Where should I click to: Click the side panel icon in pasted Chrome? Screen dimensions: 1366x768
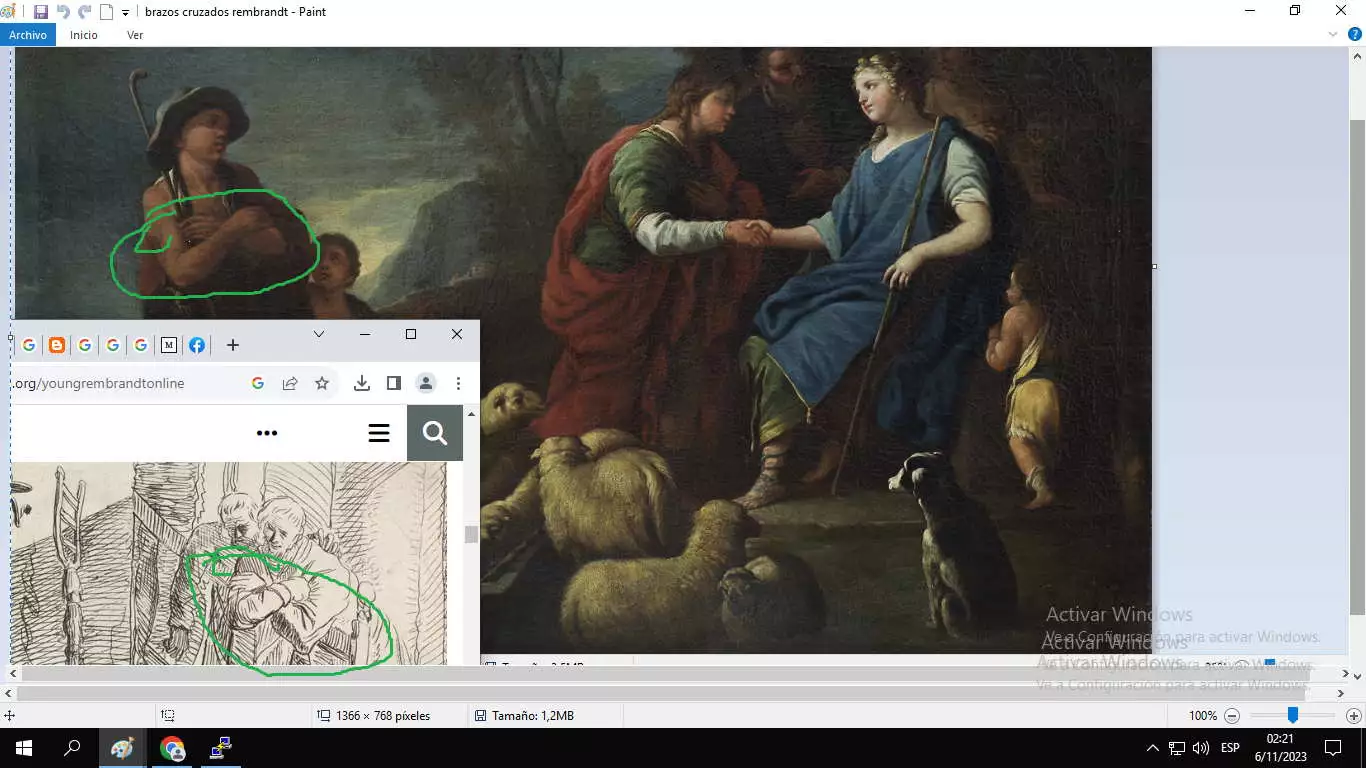pos(394,383)
